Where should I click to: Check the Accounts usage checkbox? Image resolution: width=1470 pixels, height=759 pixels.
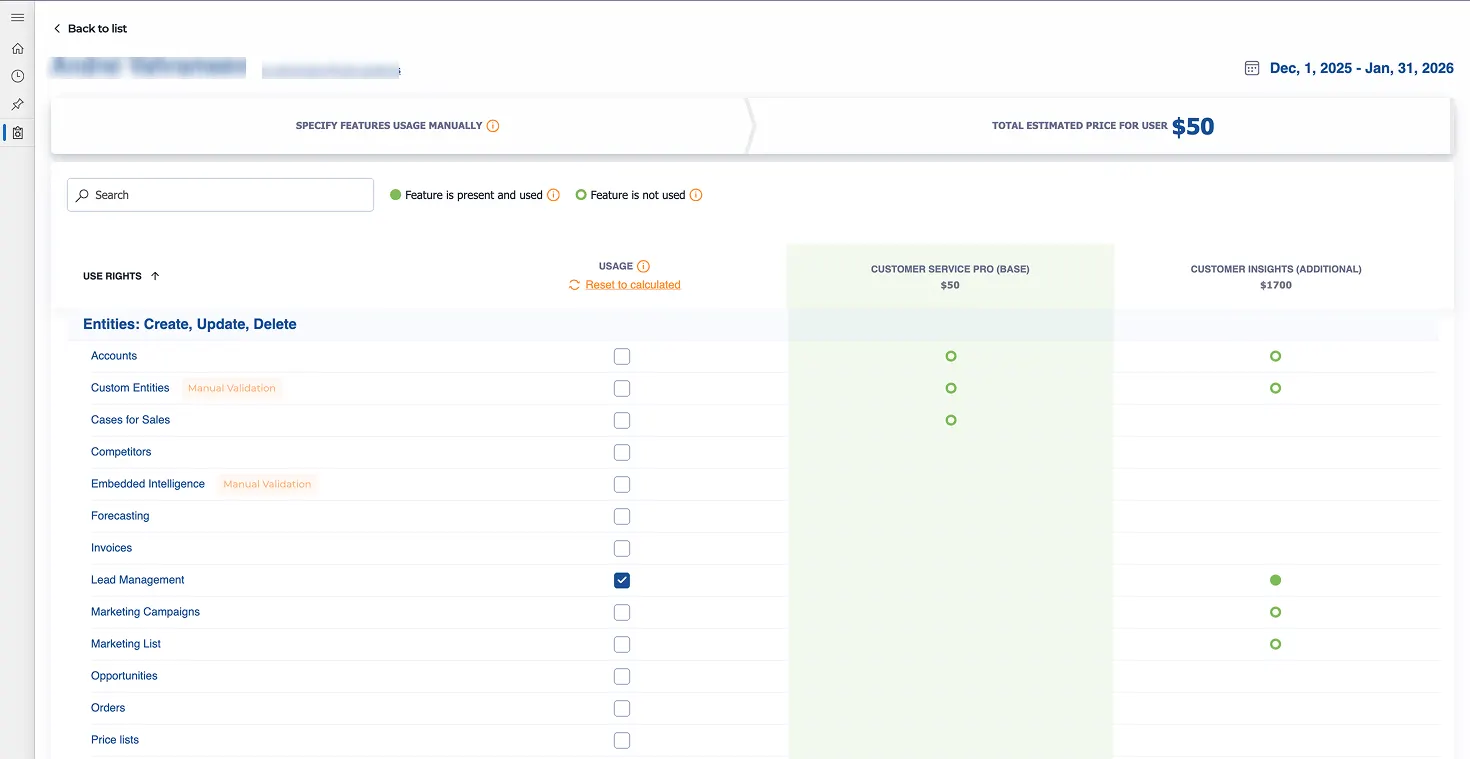click(x=622, y=356)
